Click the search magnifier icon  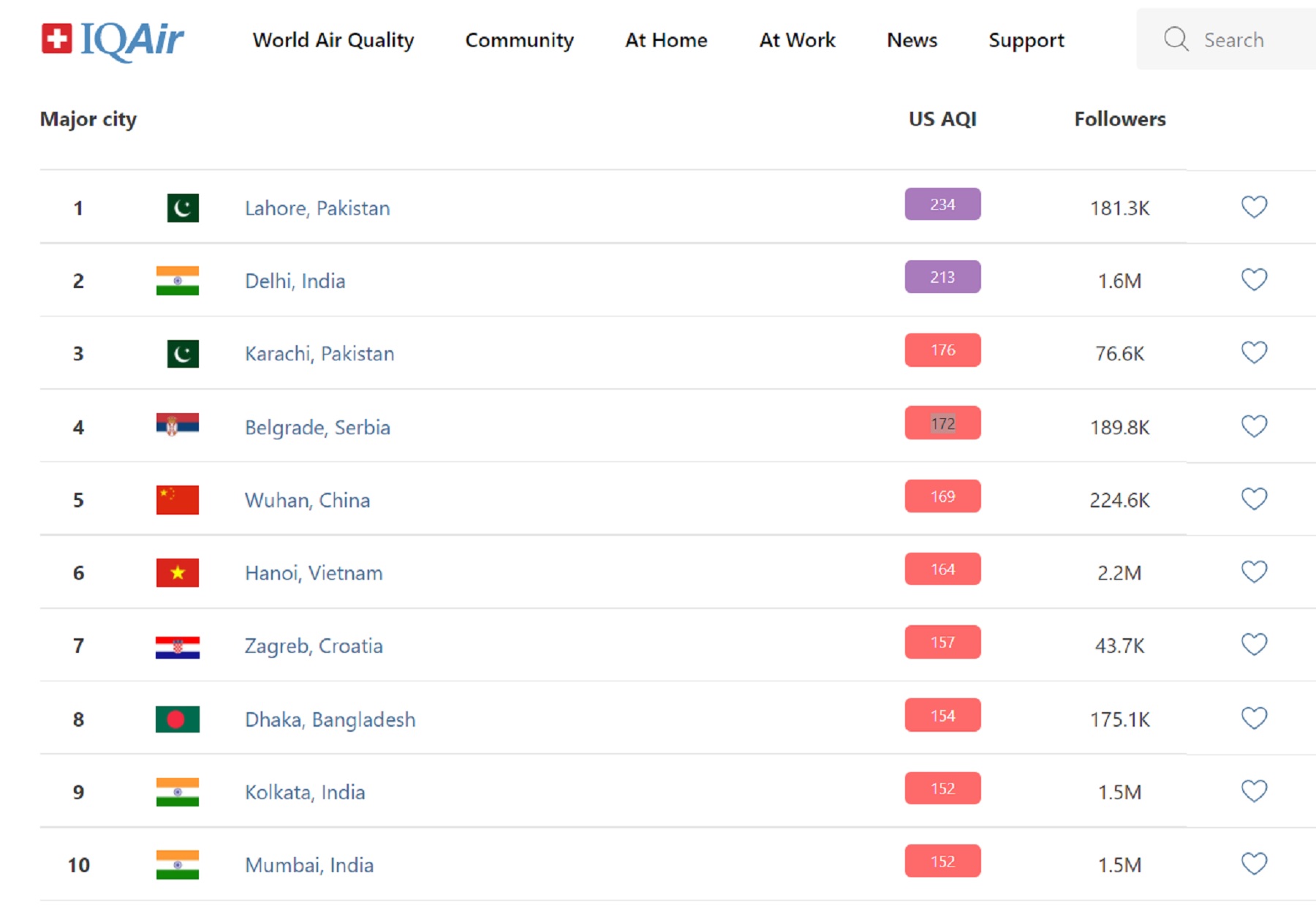(x=1176, y=39)
